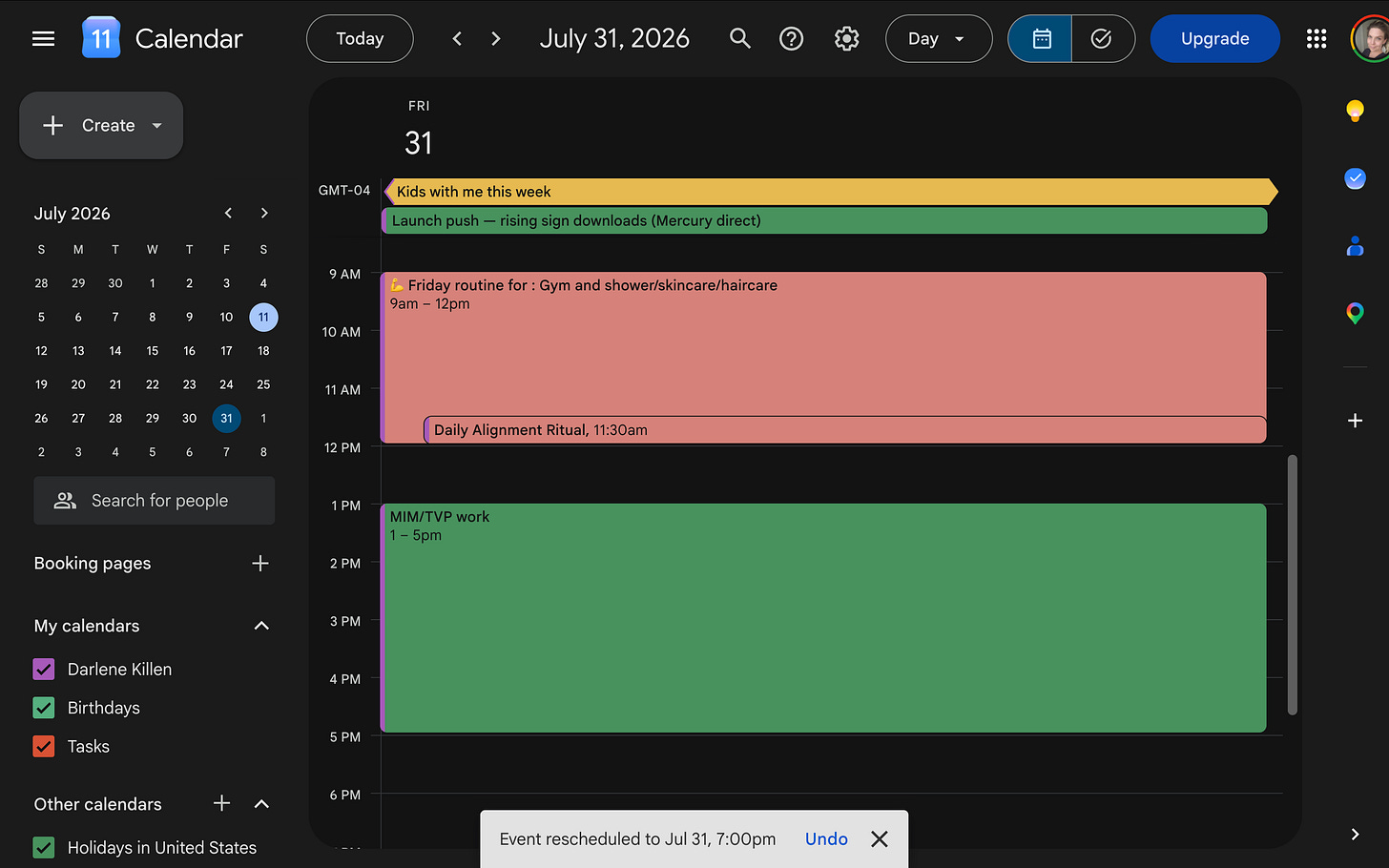Toggle Holidays in United States checkbox
The image size is (1389, 868).
click(x=44, y=847)
